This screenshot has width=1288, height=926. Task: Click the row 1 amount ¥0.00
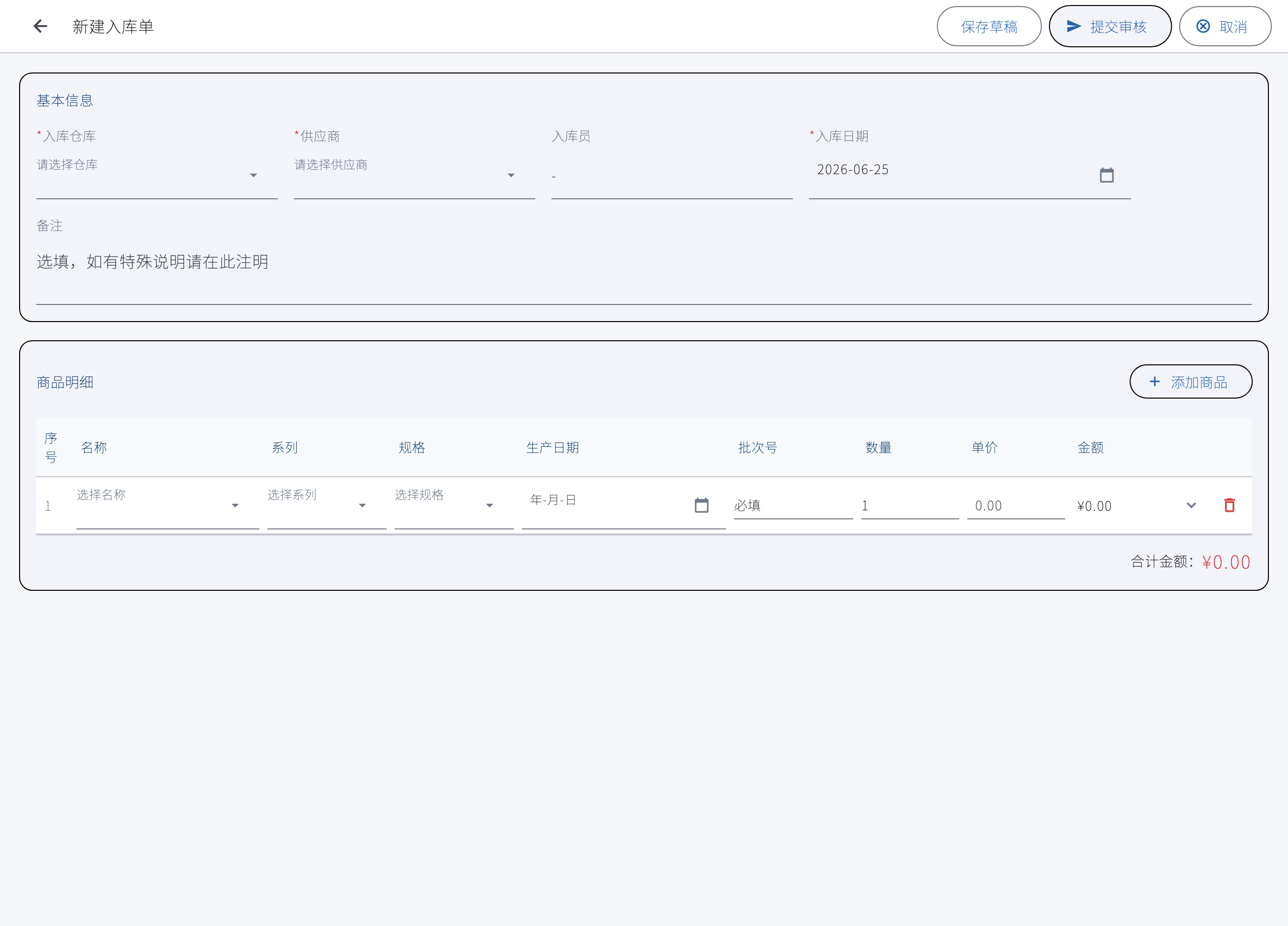click(1094, 506)
